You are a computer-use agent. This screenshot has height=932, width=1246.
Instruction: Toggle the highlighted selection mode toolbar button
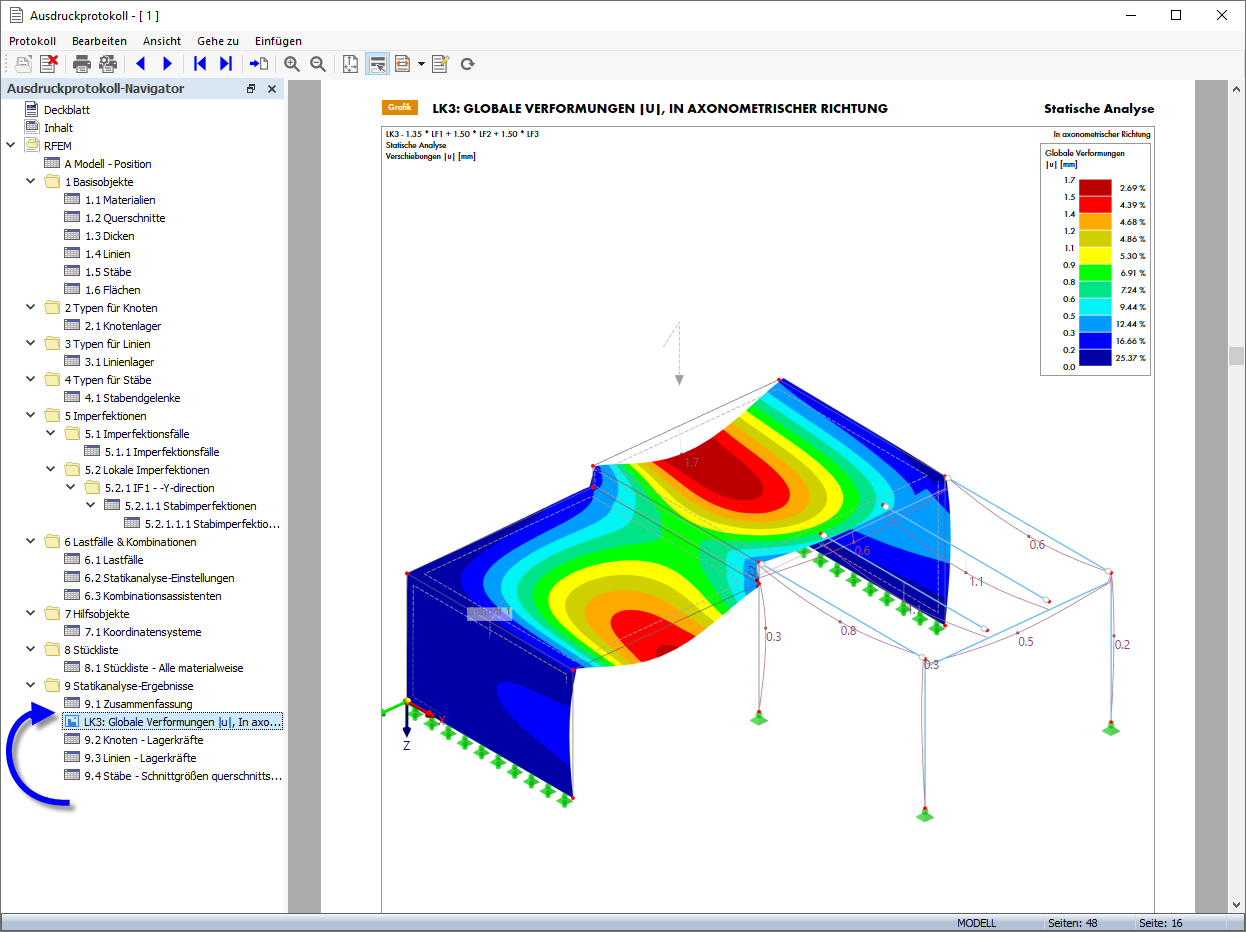click(377, 64)
